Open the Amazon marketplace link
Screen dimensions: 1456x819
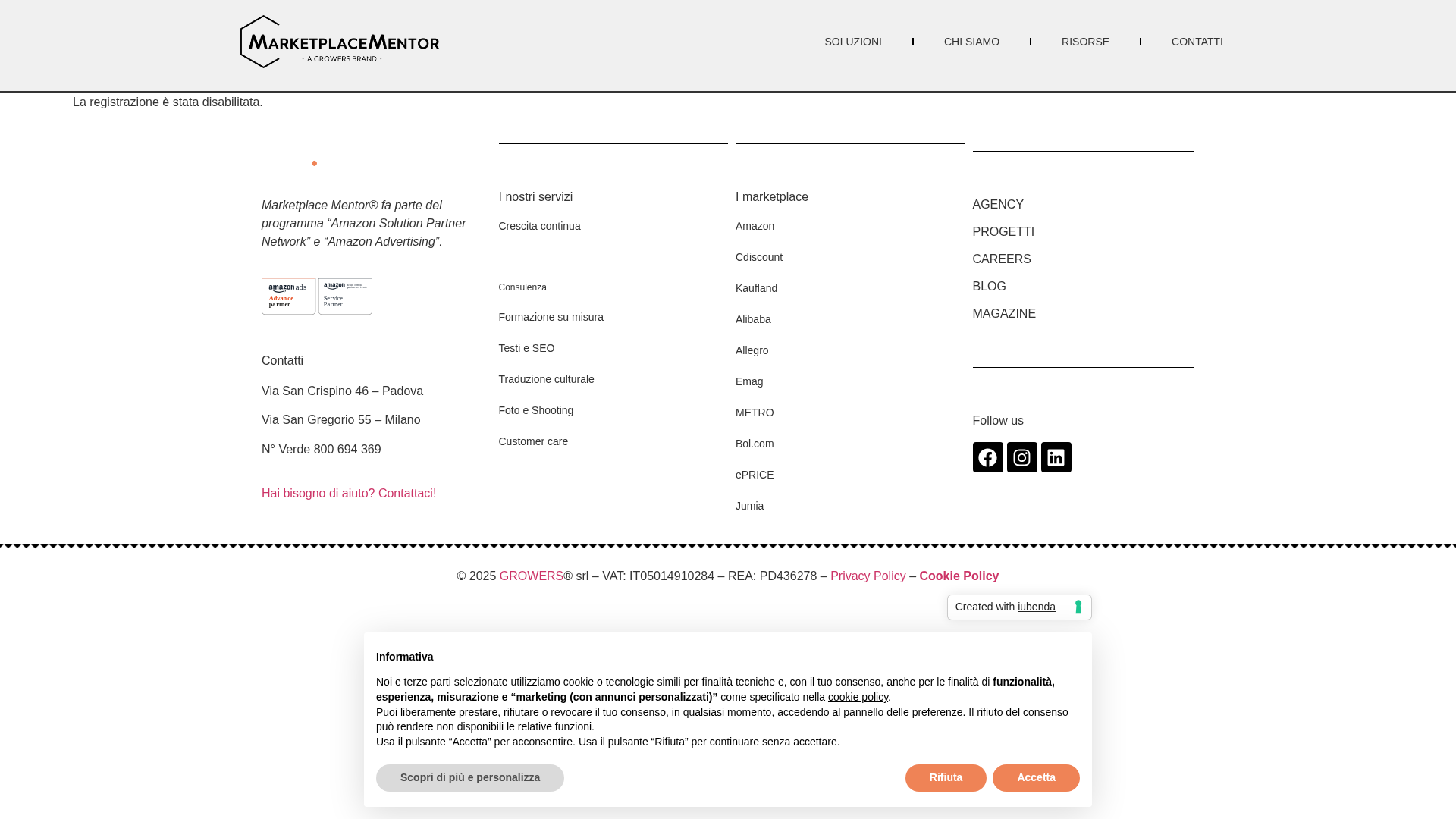(755, 226)
